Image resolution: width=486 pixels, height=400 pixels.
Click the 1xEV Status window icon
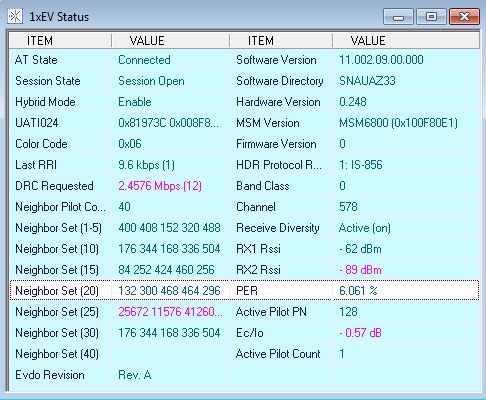15,16
